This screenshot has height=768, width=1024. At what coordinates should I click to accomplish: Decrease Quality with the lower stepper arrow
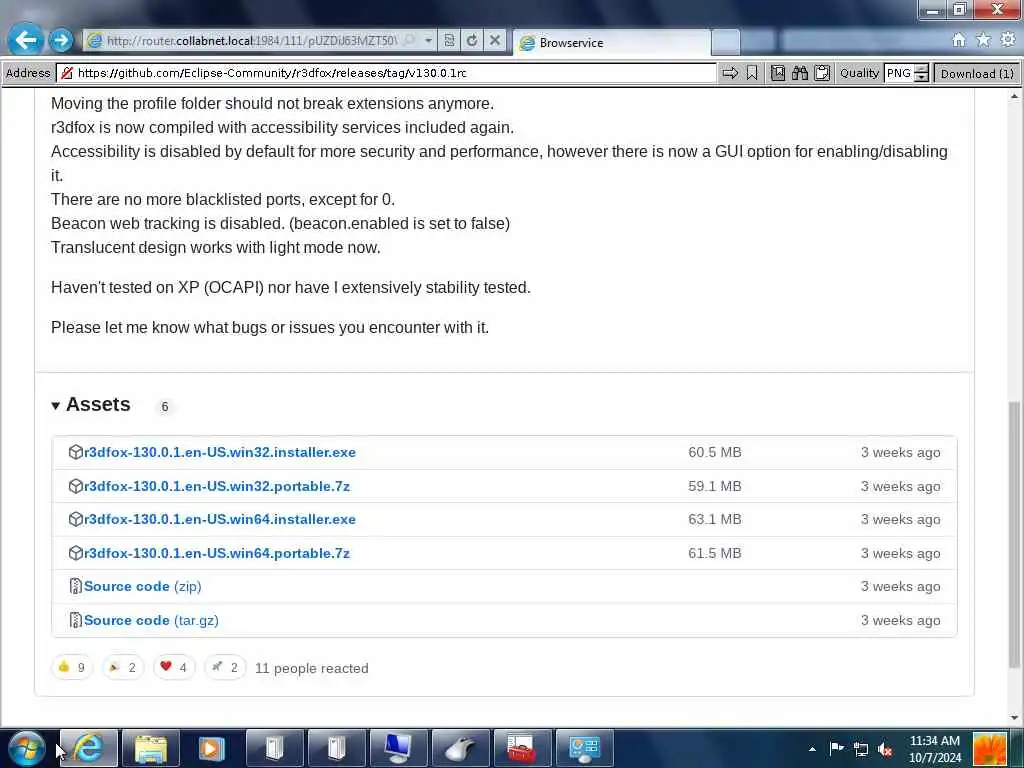[x=921, y=78]
